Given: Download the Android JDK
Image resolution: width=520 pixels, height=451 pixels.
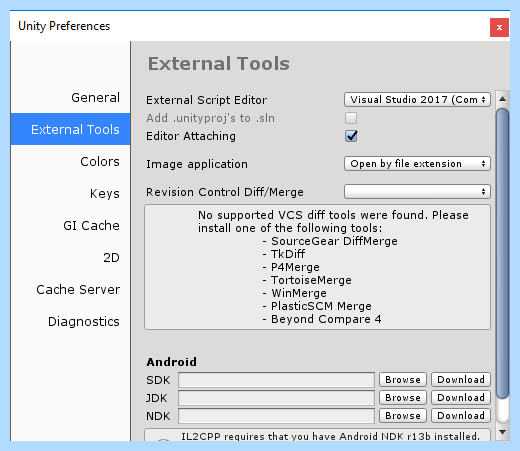Looking at the screenshot, I should coord(461,398).
